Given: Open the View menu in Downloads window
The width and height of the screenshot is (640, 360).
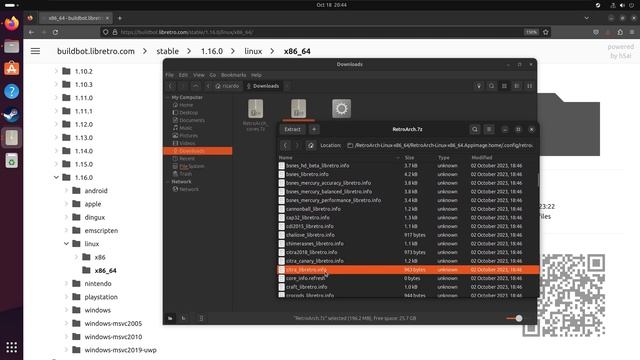Looking at the screenshot, I should pyautogui.click(x=199, y=75).
